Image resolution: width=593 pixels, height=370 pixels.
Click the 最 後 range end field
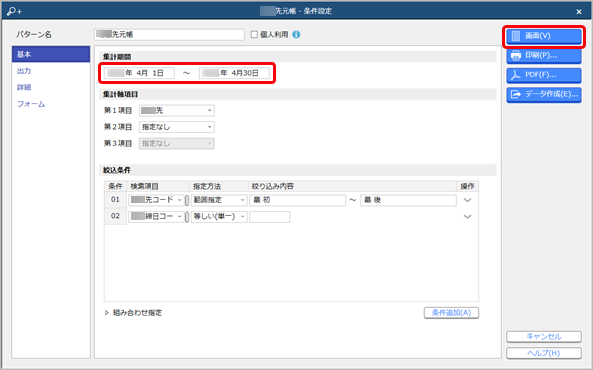point(408,200)
